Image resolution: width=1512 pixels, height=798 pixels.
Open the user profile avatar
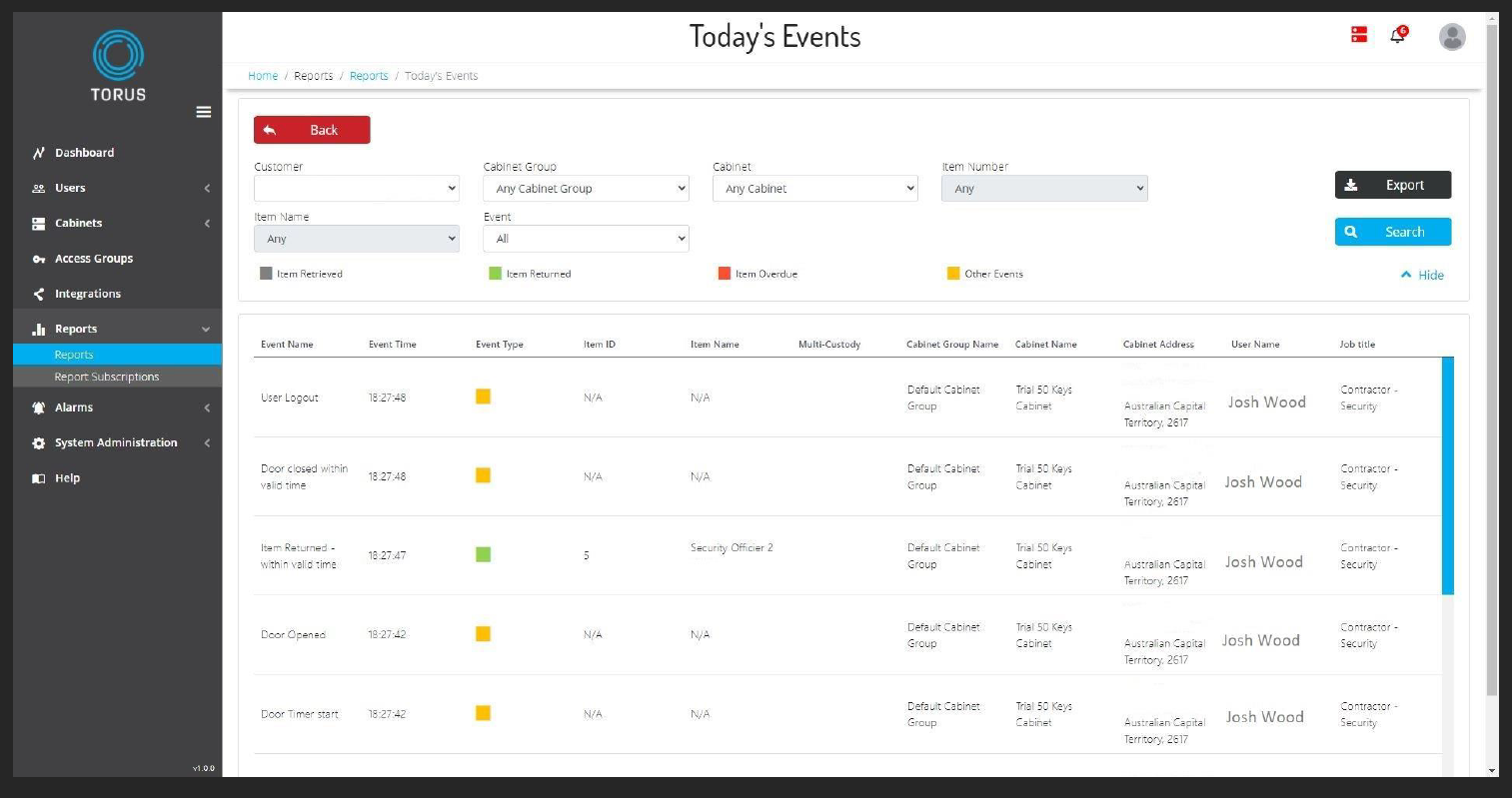click(x=1451, y=37)
